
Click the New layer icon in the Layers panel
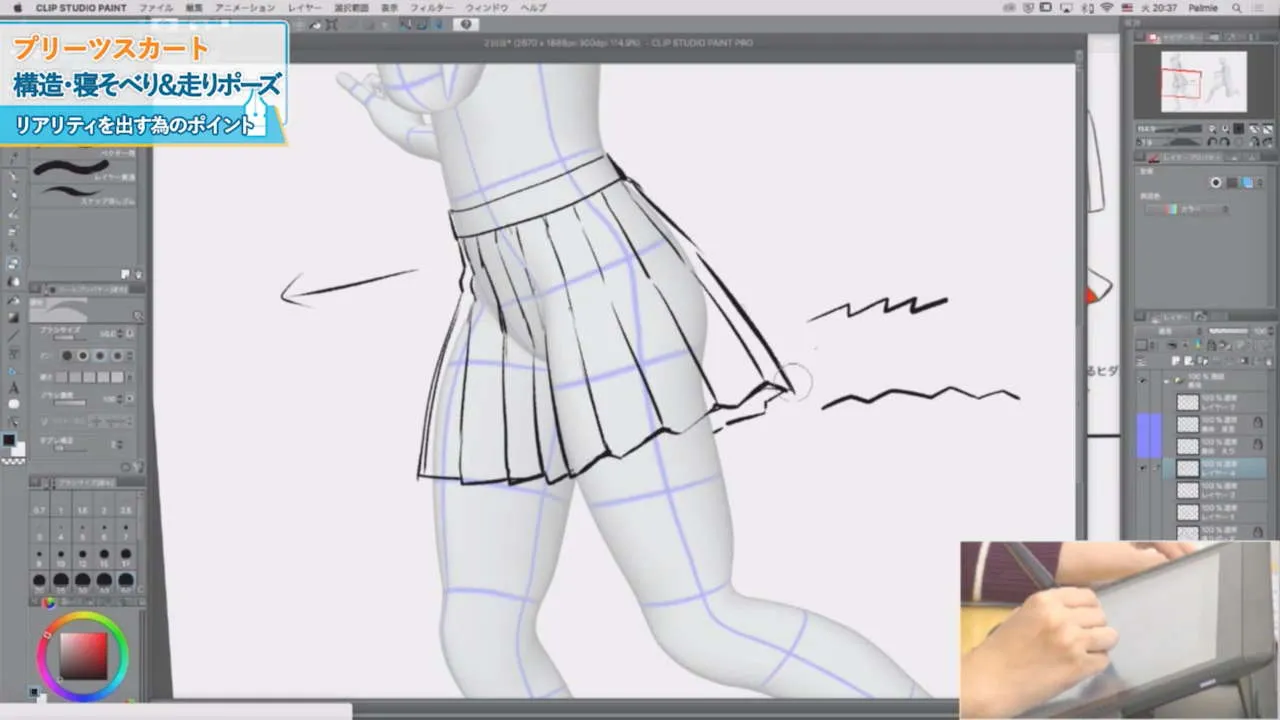coord(1174,360)
